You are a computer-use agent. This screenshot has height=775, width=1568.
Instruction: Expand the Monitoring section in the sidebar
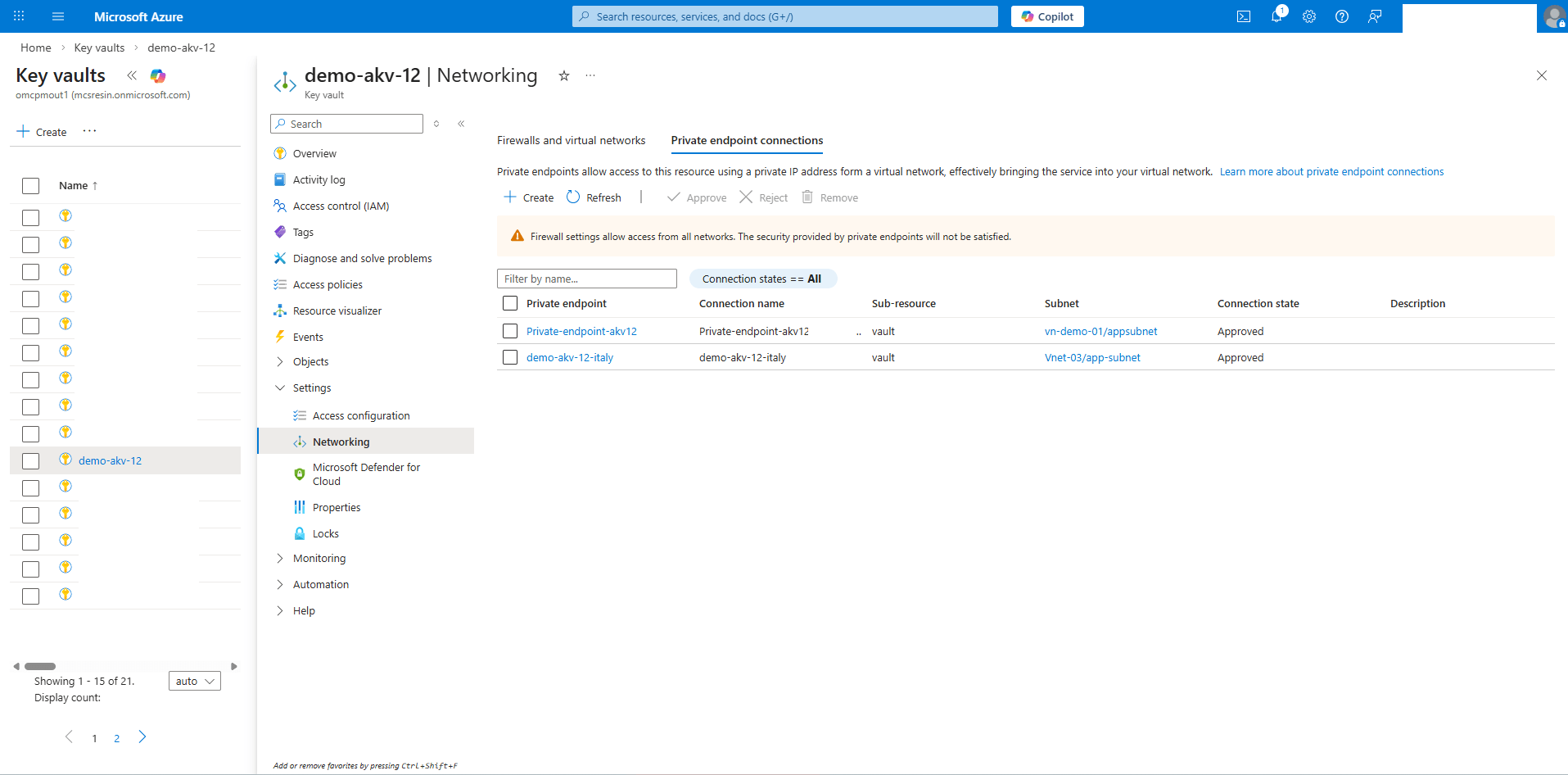(x=319, y=558)
